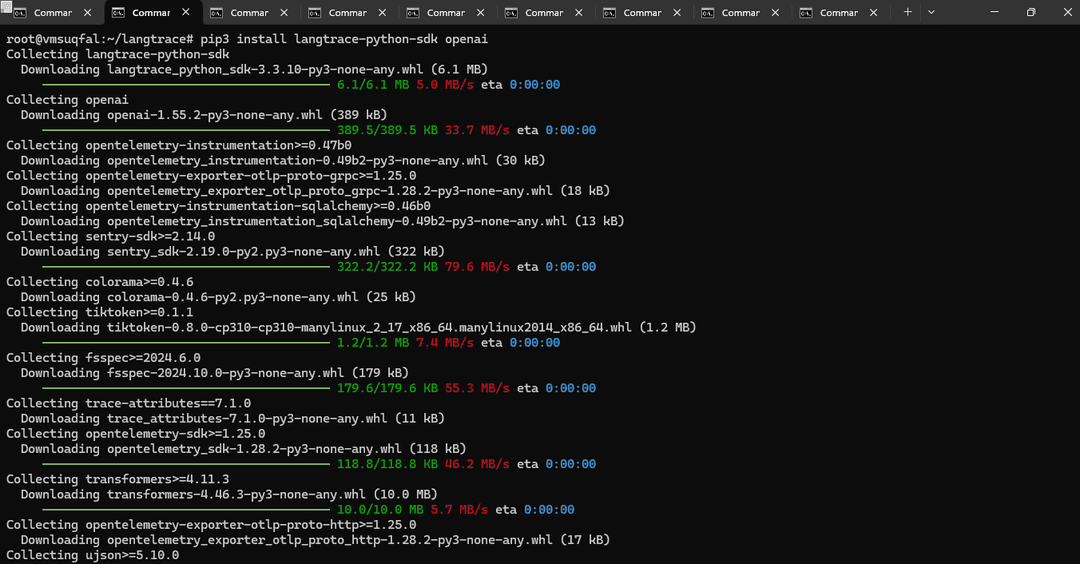Expand the new tab profile dropdown chevron

(931, 12)
